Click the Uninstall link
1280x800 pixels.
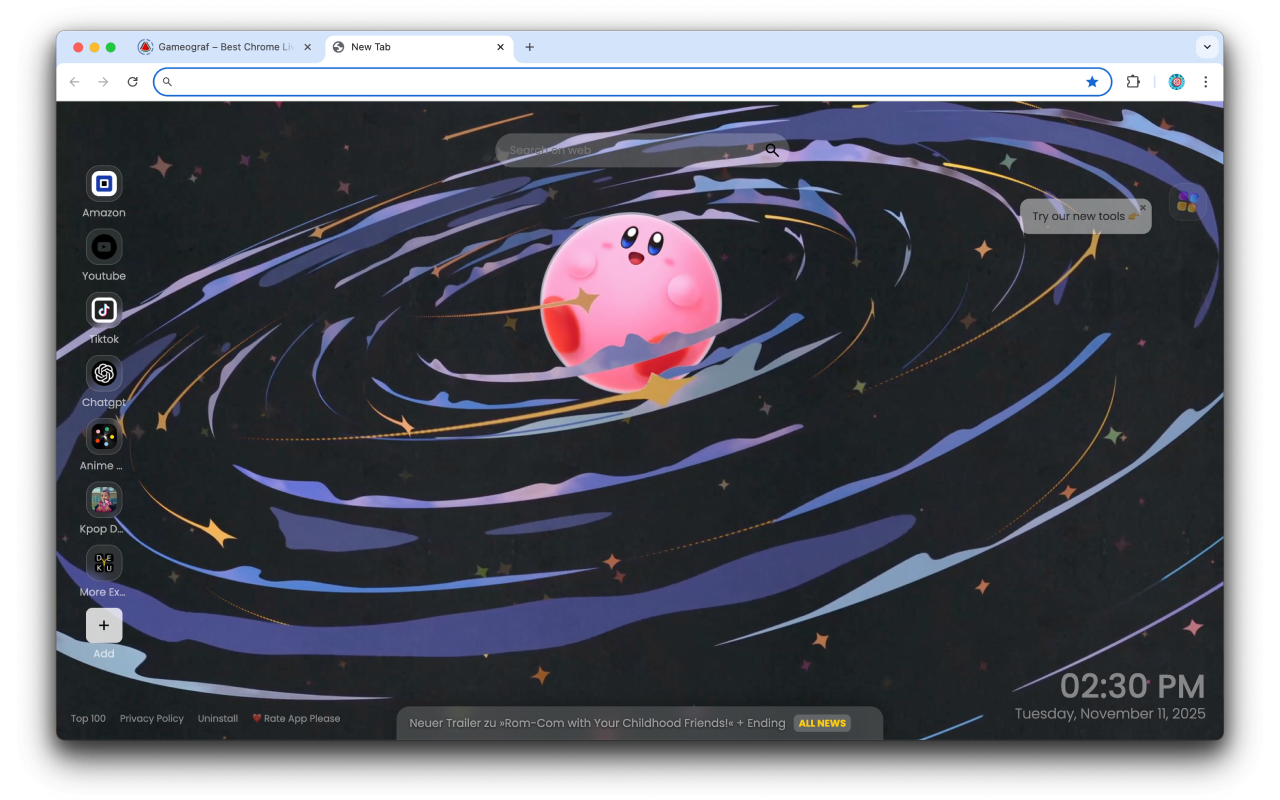(x=218, y=718)
